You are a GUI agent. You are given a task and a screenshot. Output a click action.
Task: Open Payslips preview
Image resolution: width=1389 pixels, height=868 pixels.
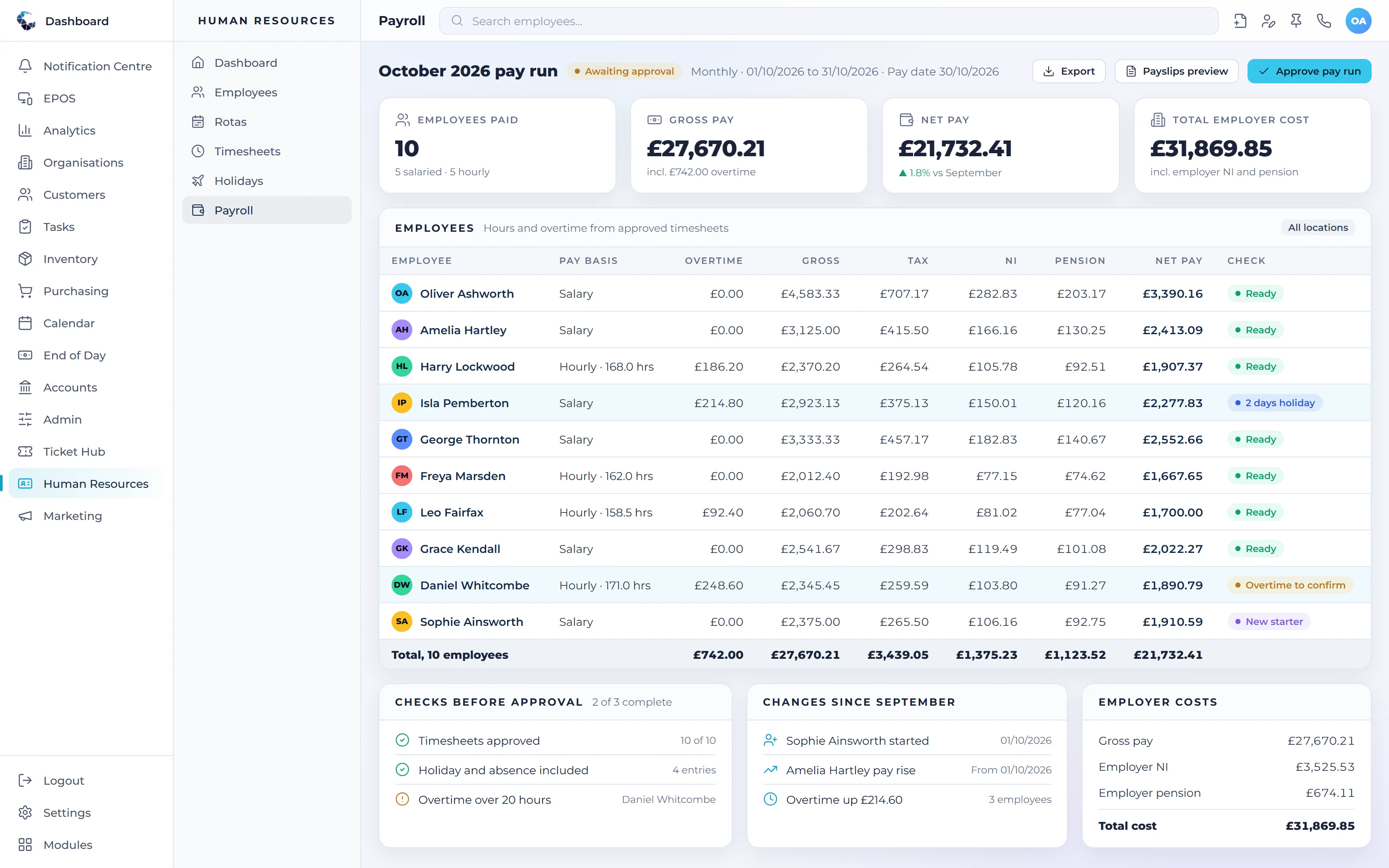[1177, 71]
